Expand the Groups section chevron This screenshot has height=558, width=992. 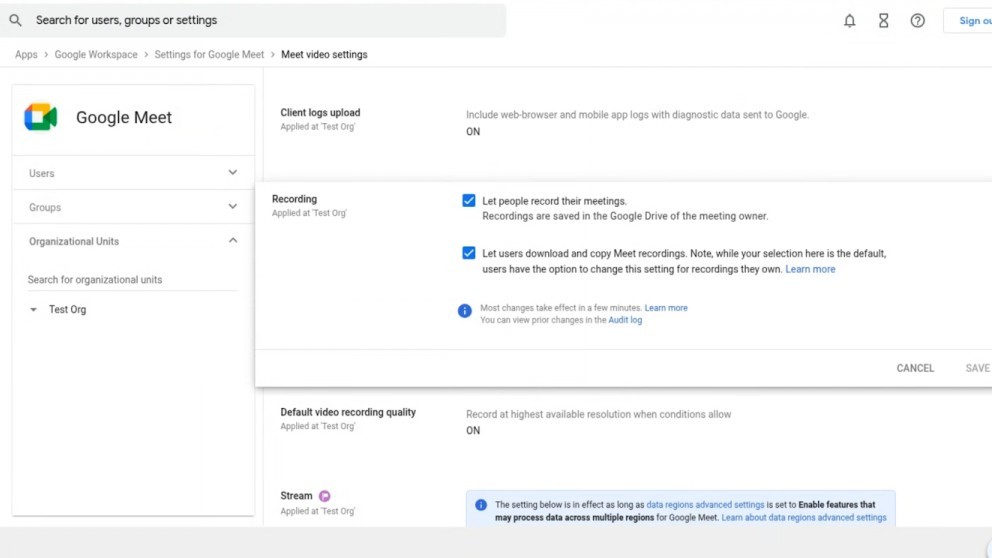pos(233,207)
